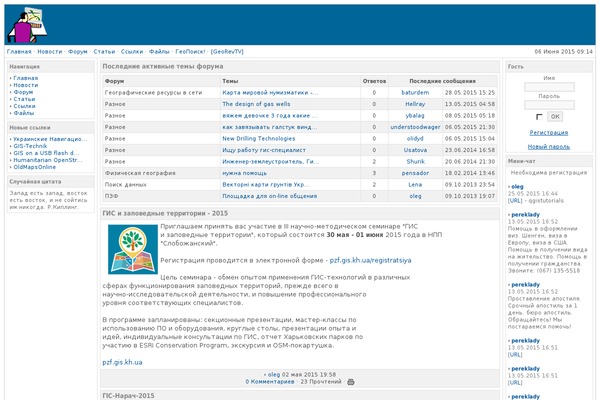600x400 pixels.
Task: Open Статьи in top menu bar
Action: (104, 52)
